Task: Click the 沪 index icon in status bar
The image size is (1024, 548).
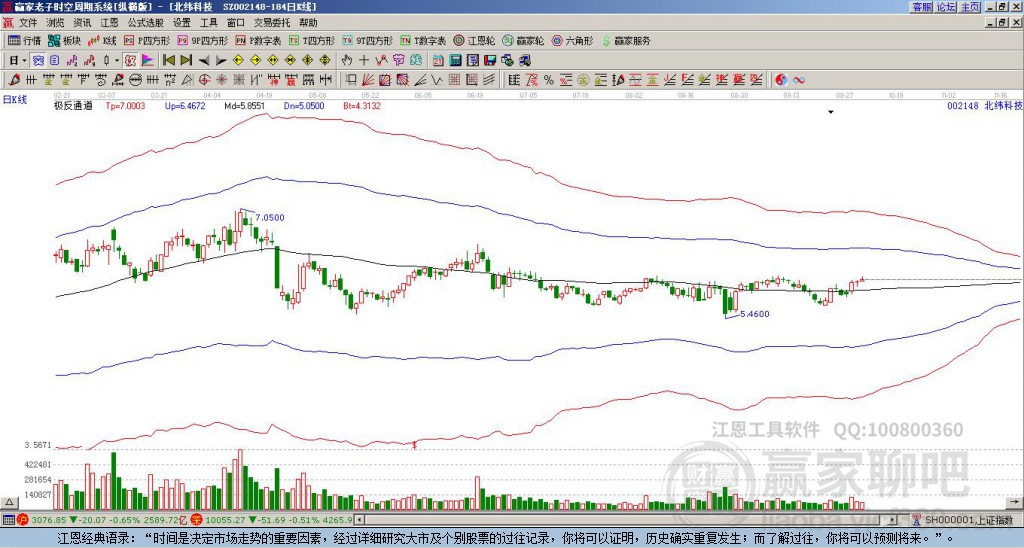Action: tap(22, 520)
